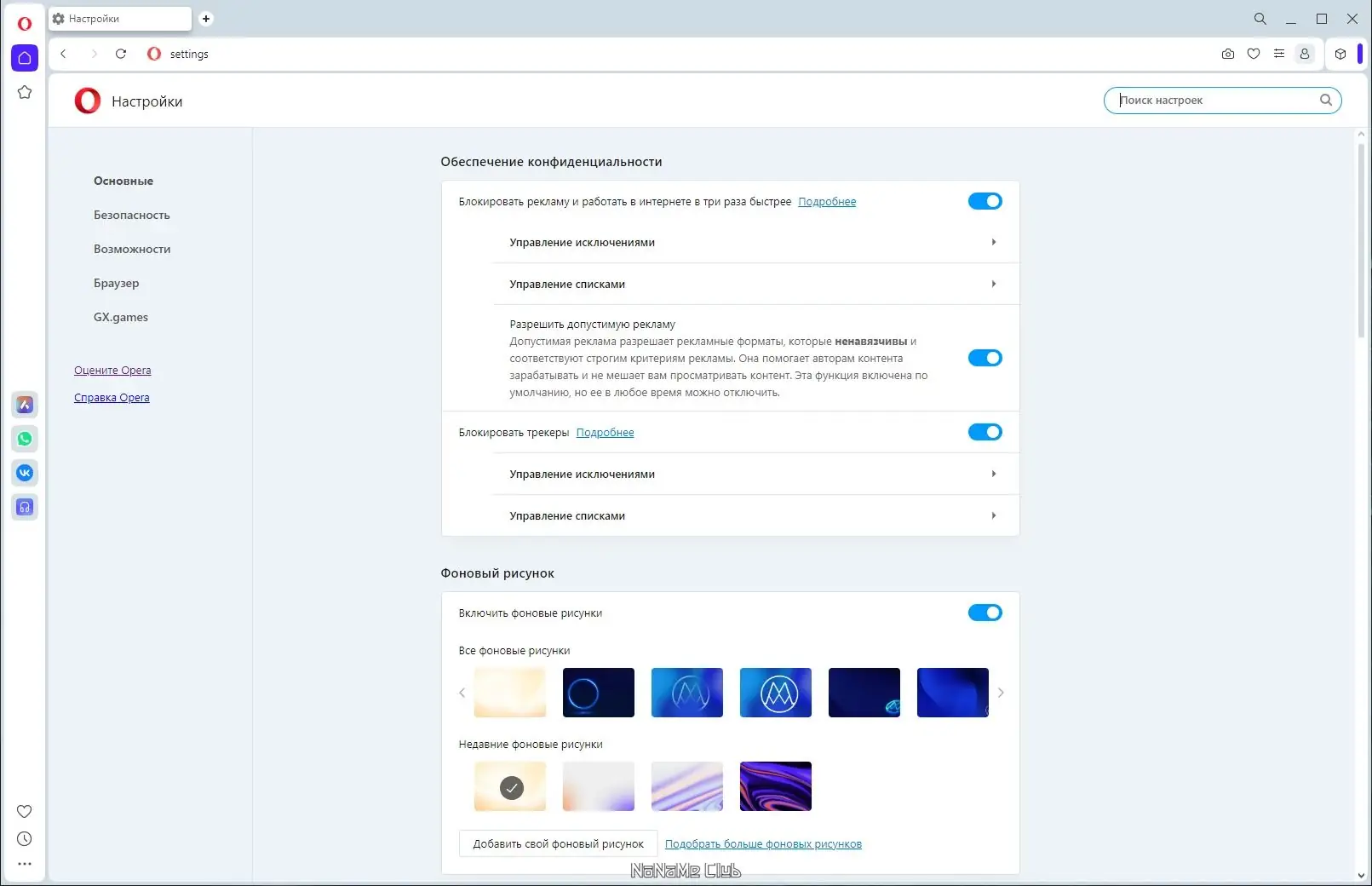Choose light peach wallpaper in all wallpapers

510,693
